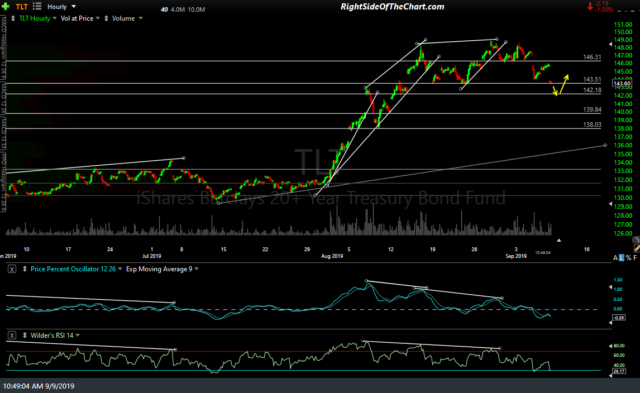Screen dimensions: 640x393
Task: Click the 4.0M volume label
Action: point(178,10)
